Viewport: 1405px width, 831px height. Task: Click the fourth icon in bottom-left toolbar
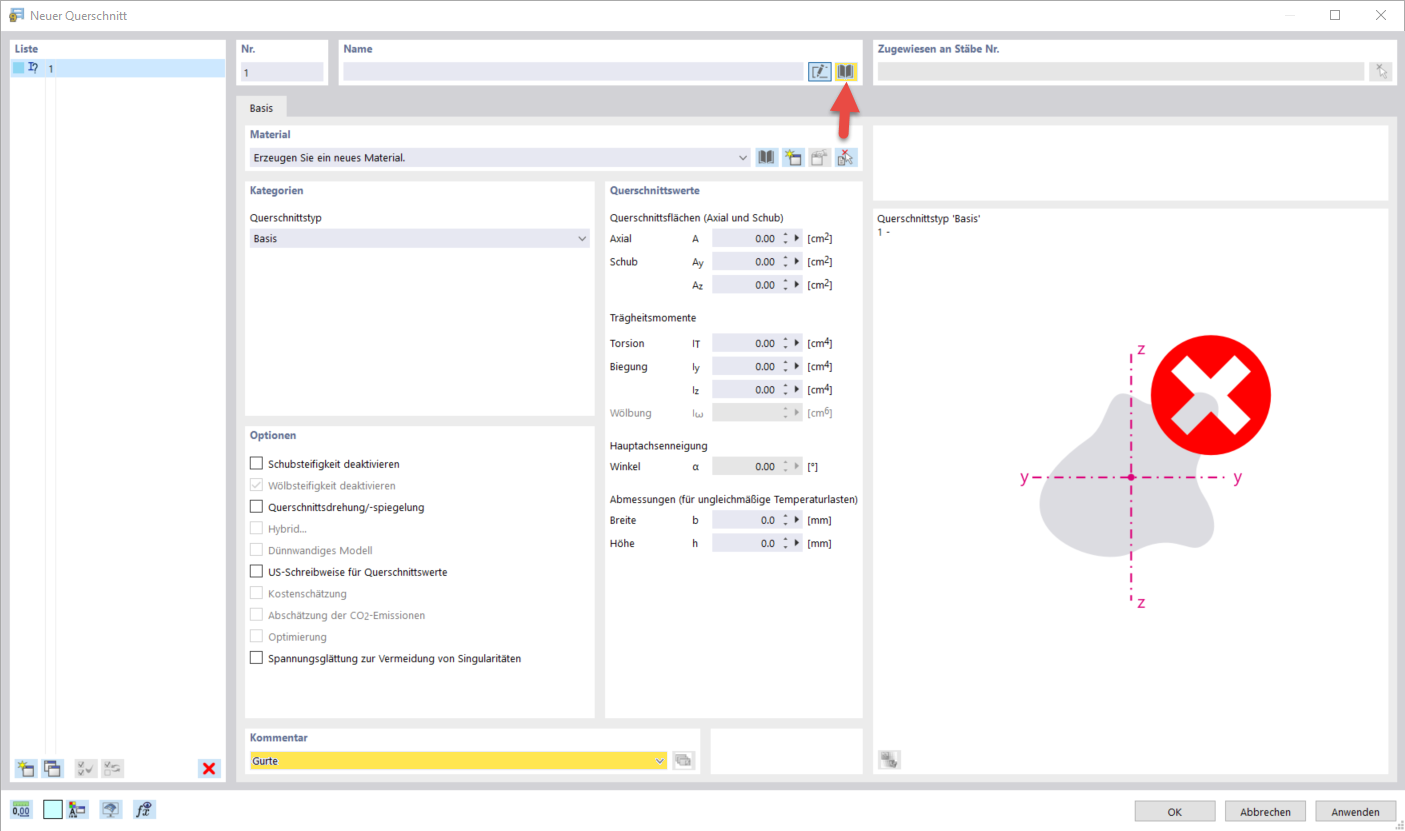(111, 810)
